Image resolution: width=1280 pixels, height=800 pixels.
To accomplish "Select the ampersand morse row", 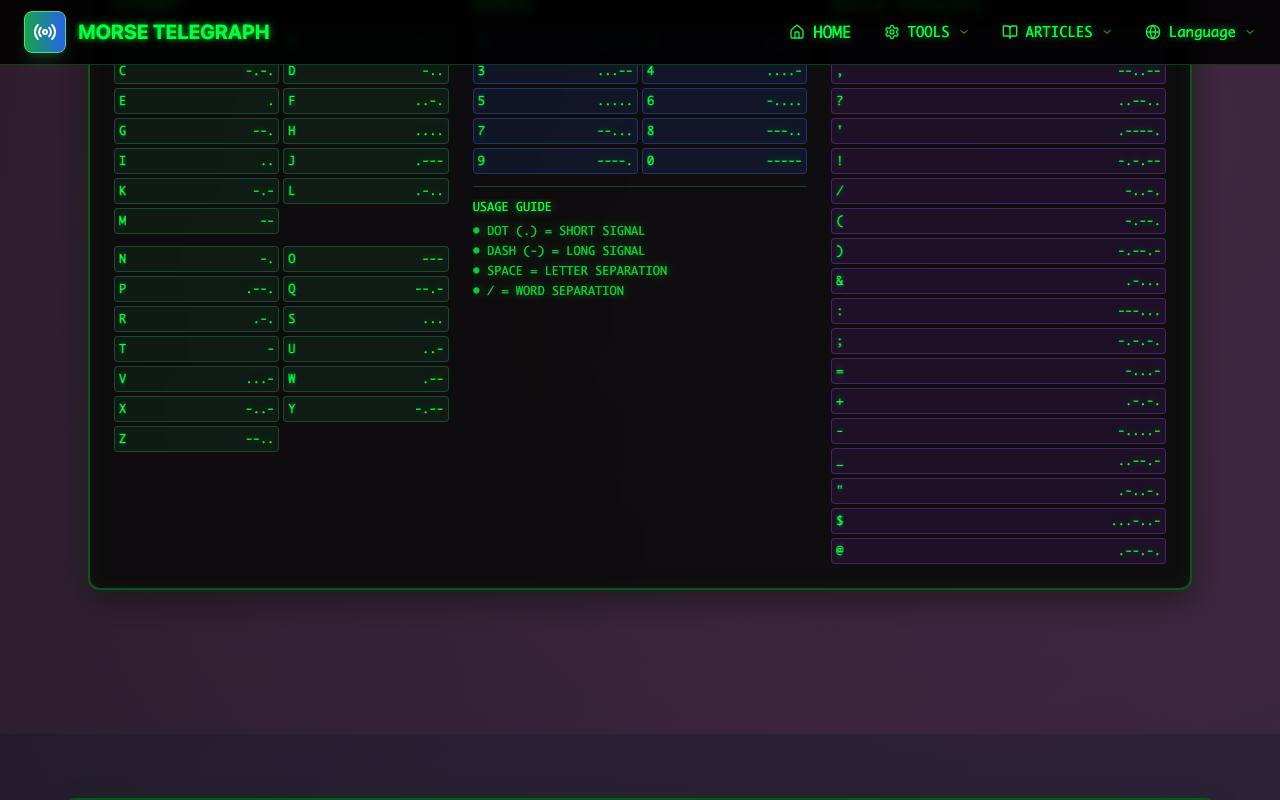I will point(998,281).
